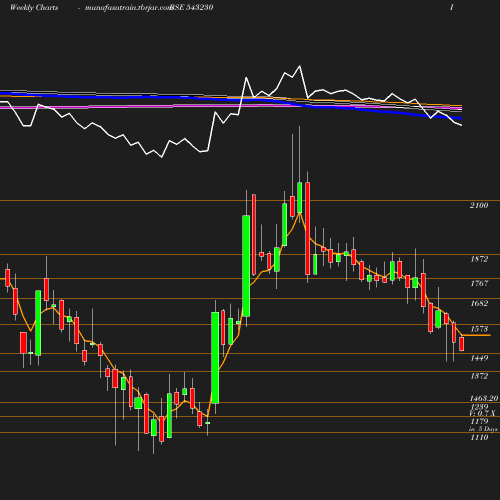Select the 1110 price level label
Image resolution: width=500 pixels, height=500 pixels.
click(479, 437)
